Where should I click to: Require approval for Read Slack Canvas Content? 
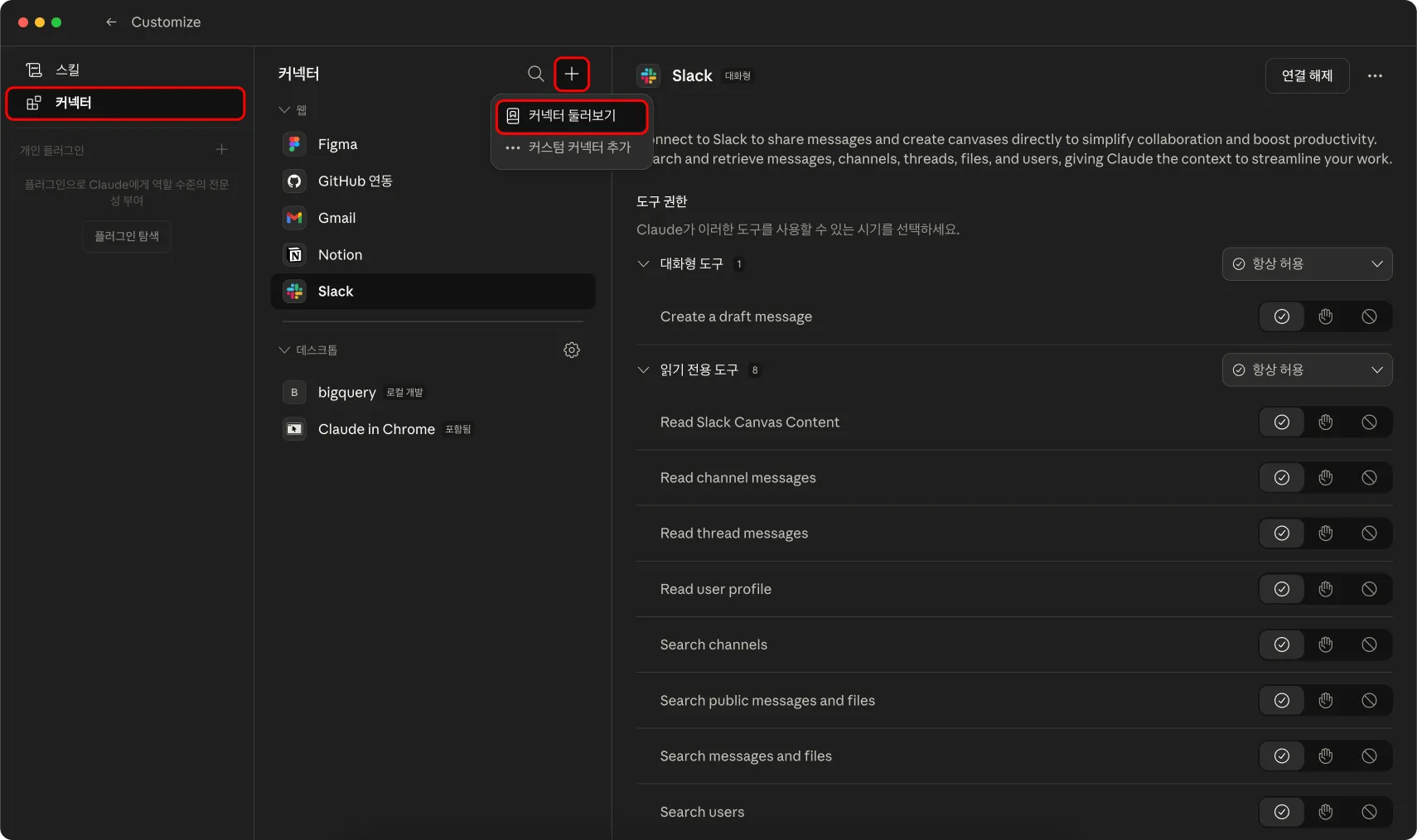tap(1326, 422)
